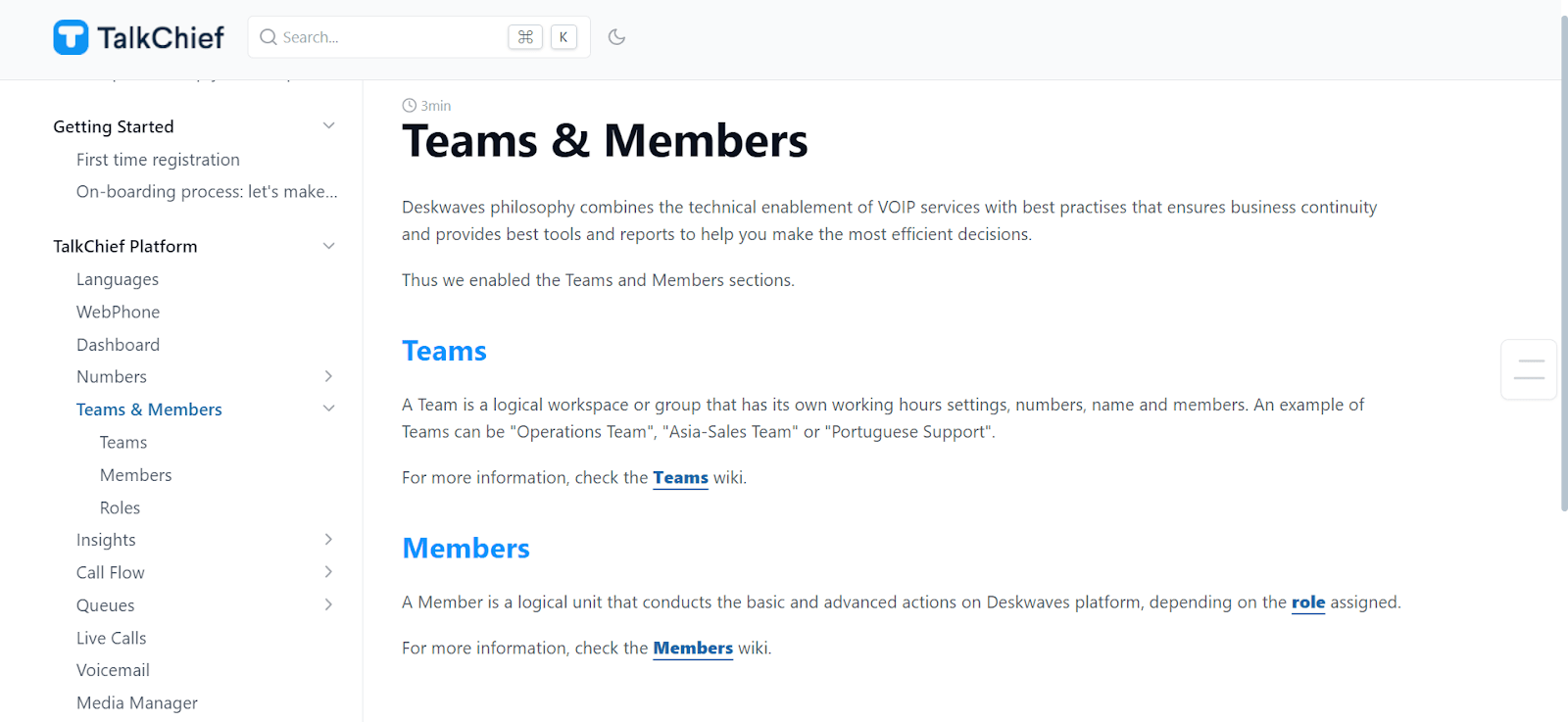Image resolution: width=1568 pixels, height=722 pixels.
Task: Follow the bold Teams wiki link
Action: (680, 478)
